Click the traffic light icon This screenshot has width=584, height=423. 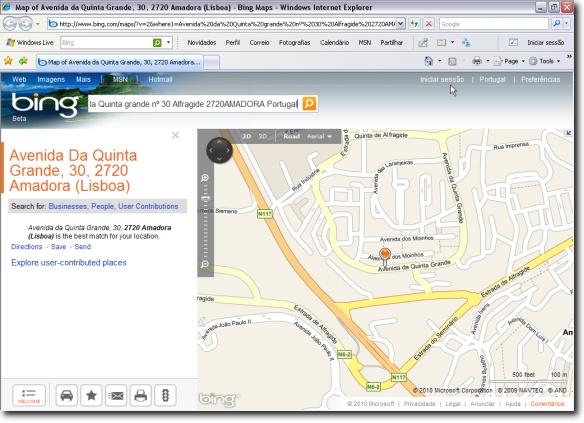click(x=165, y=395)
